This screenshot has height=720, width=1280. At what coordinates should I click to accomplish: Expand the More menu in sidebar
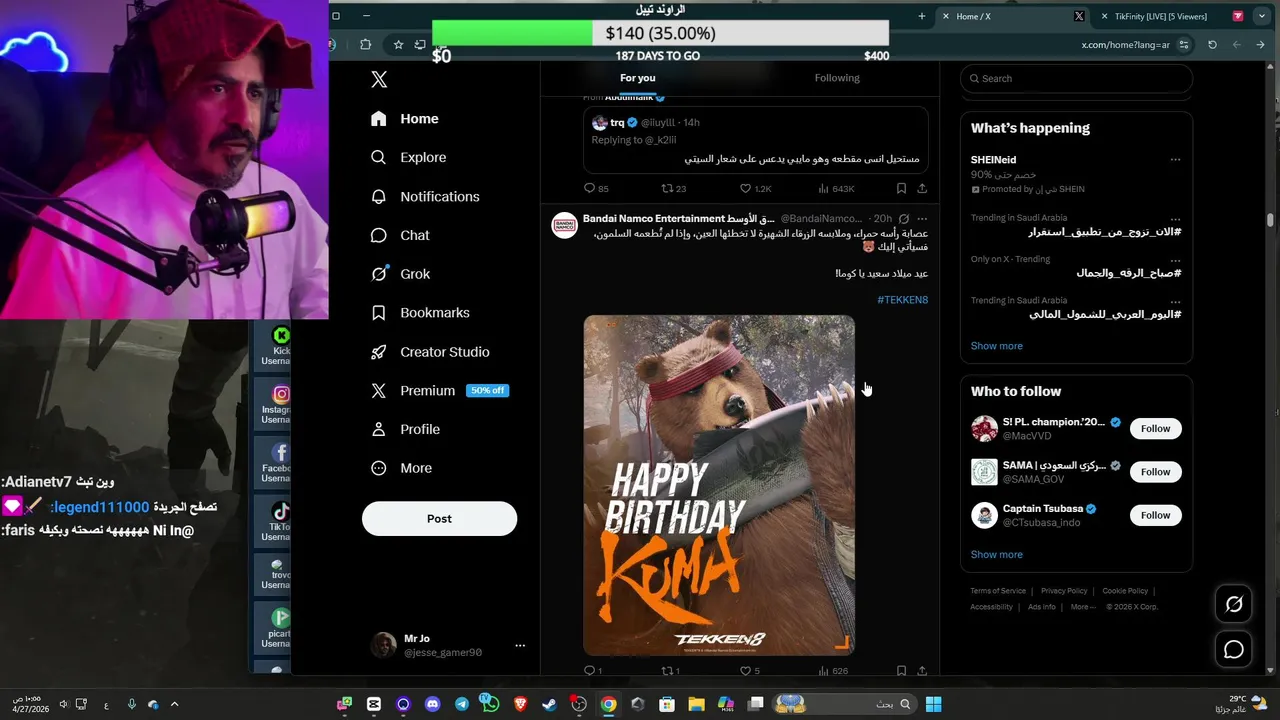click(x=401, y=469)
